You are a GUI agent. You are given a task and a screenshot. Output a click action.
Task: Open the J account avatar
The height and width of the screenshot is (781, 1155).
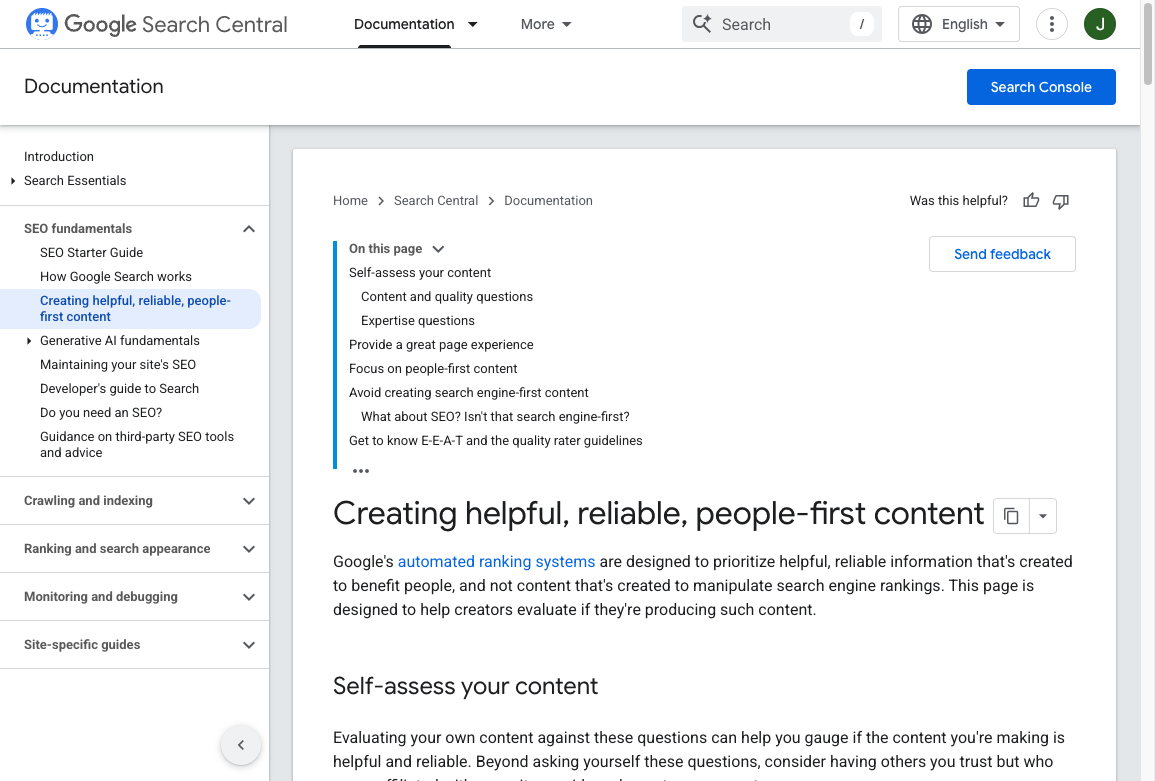pyautogui.click(x=1100, y=24)
